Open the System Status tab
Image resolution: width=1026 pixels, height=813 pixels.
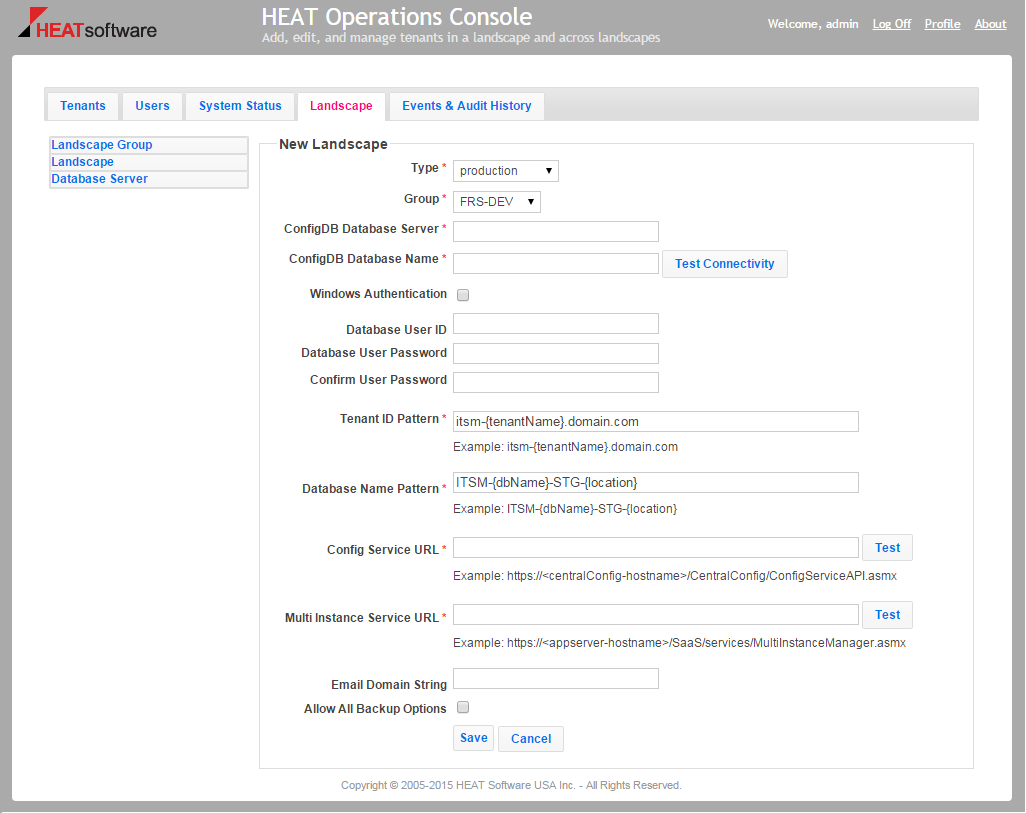[239, 105]
